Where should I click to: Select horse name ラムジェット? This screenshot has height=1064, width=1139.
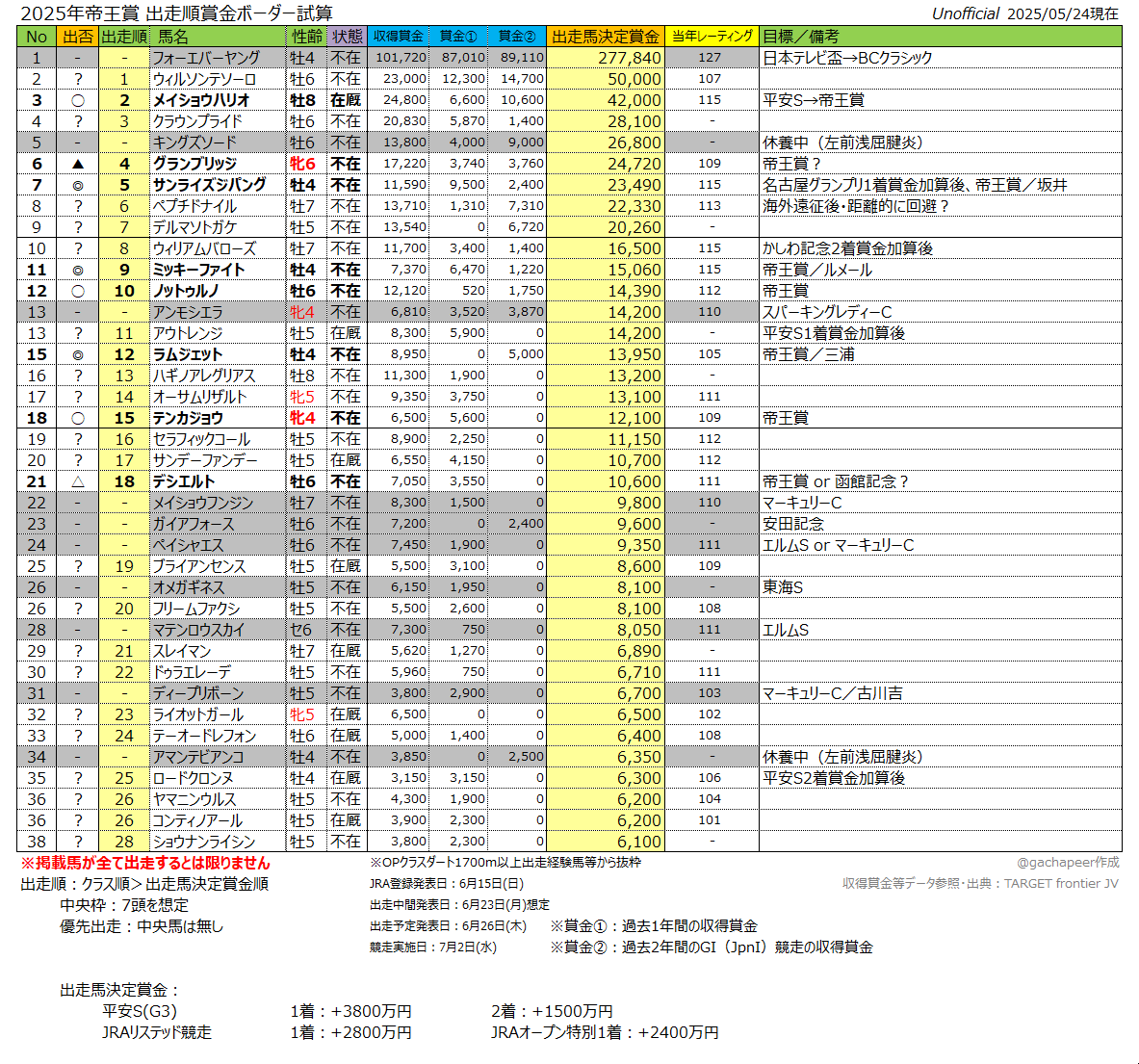pos(188,353)
